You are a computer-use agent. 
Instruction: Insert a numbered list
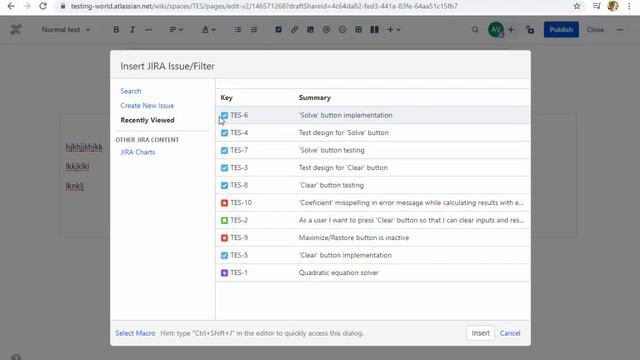point(254,30)
